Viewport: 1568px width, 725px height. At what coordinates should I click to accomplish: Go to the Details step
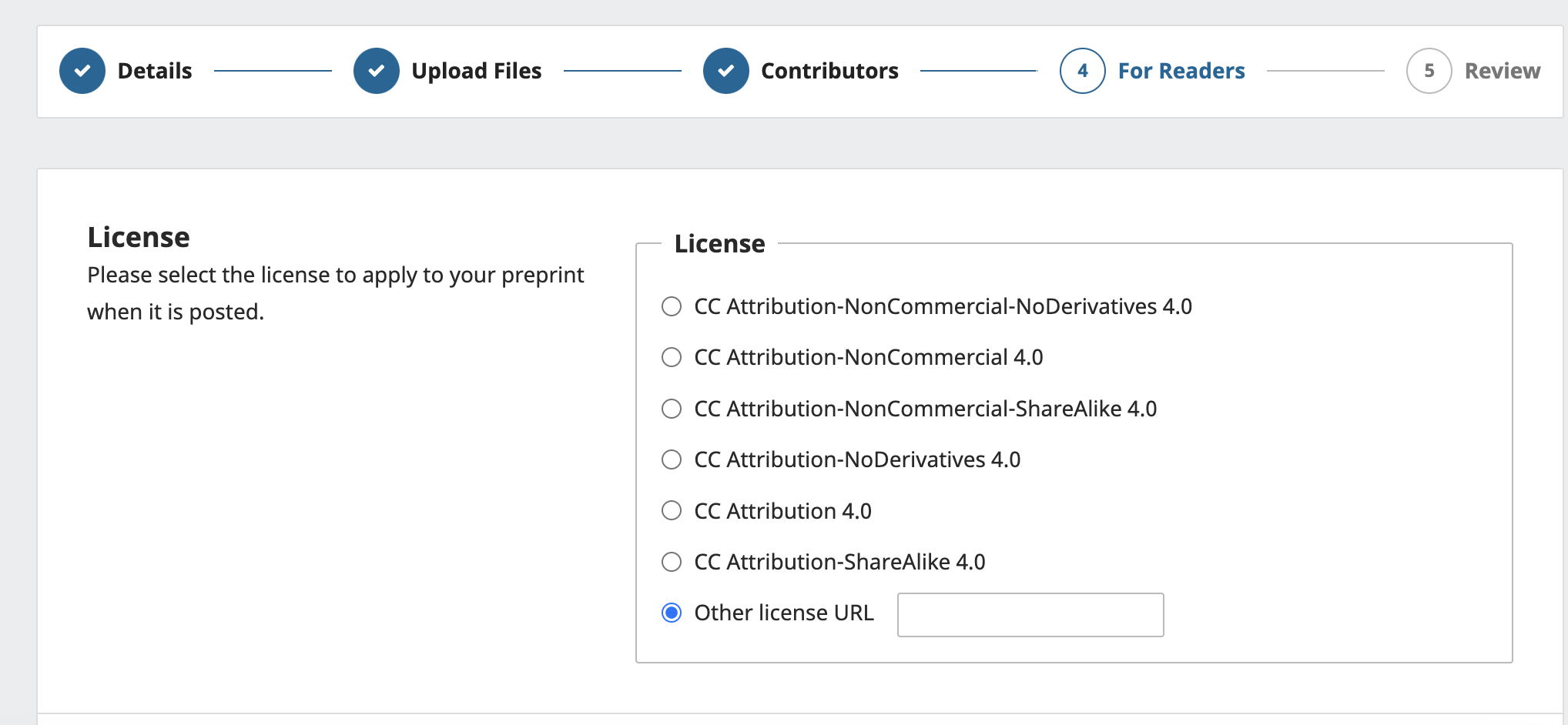point(155,71)
